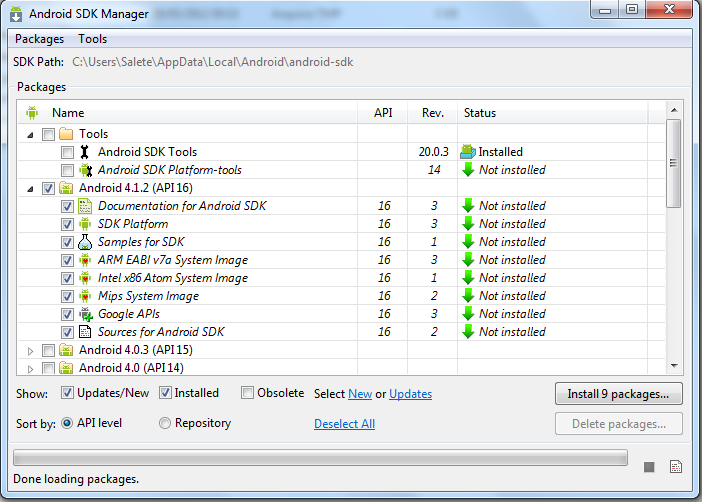Check the Android SDK Tools checkbox
The image size is (702, 502).
point(67,152)
